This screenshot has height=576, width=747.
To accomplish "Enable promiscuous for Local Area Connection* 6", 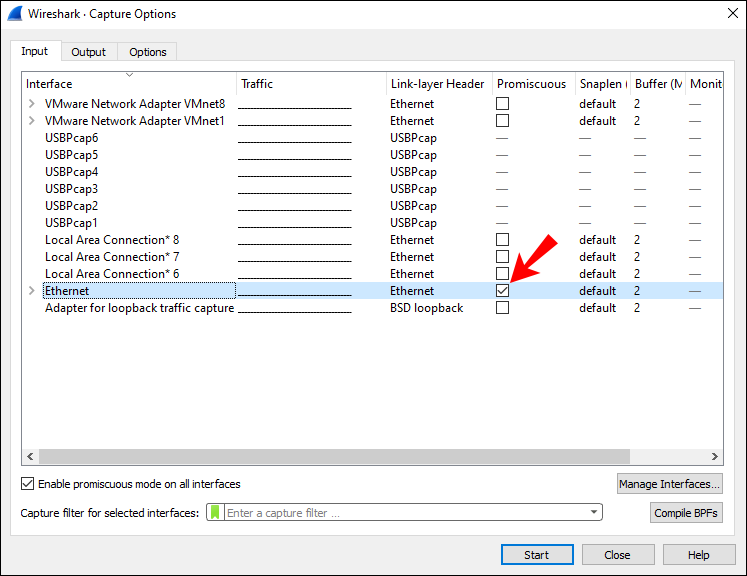I will pos(502,274).
